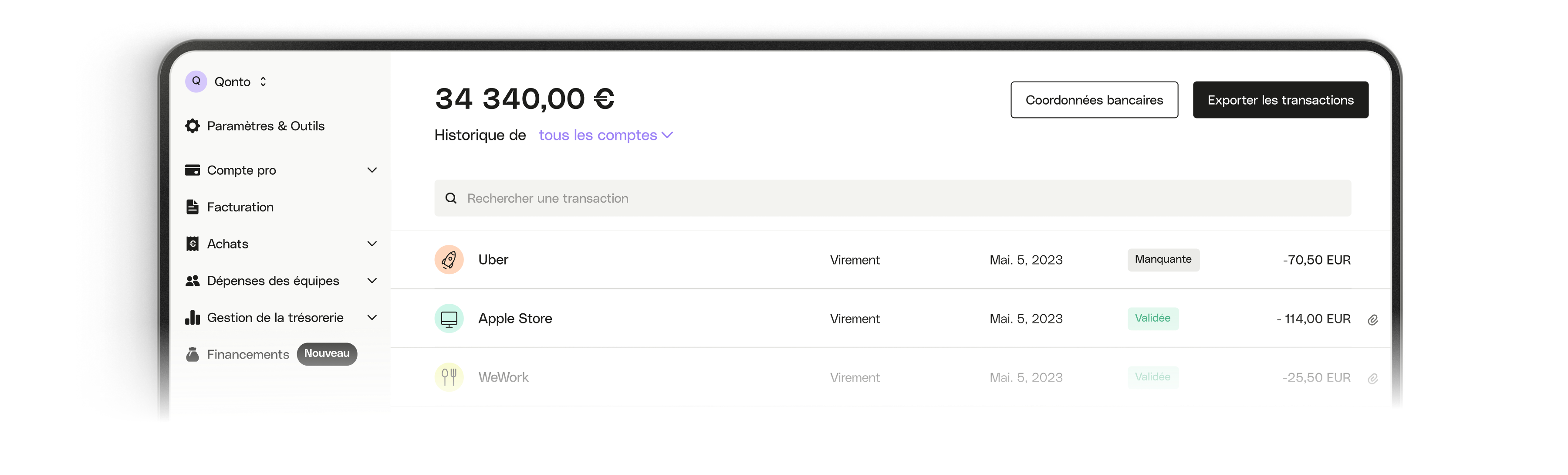The image size is (1568, 475).
Task: Open attachment paperclip for Apple Store row
Action: [1372, 320]
